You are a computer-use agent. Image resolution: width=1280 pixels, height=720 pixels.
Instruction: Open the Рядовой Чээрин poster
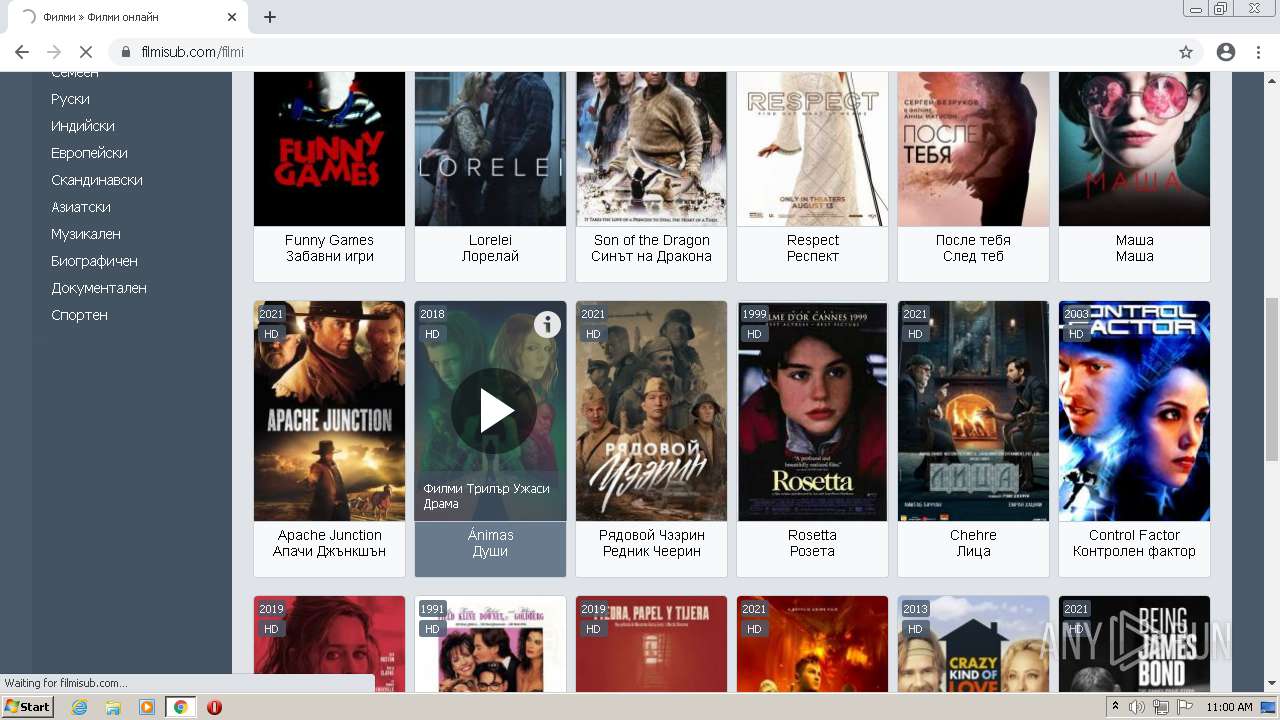(x=651, y=411)
